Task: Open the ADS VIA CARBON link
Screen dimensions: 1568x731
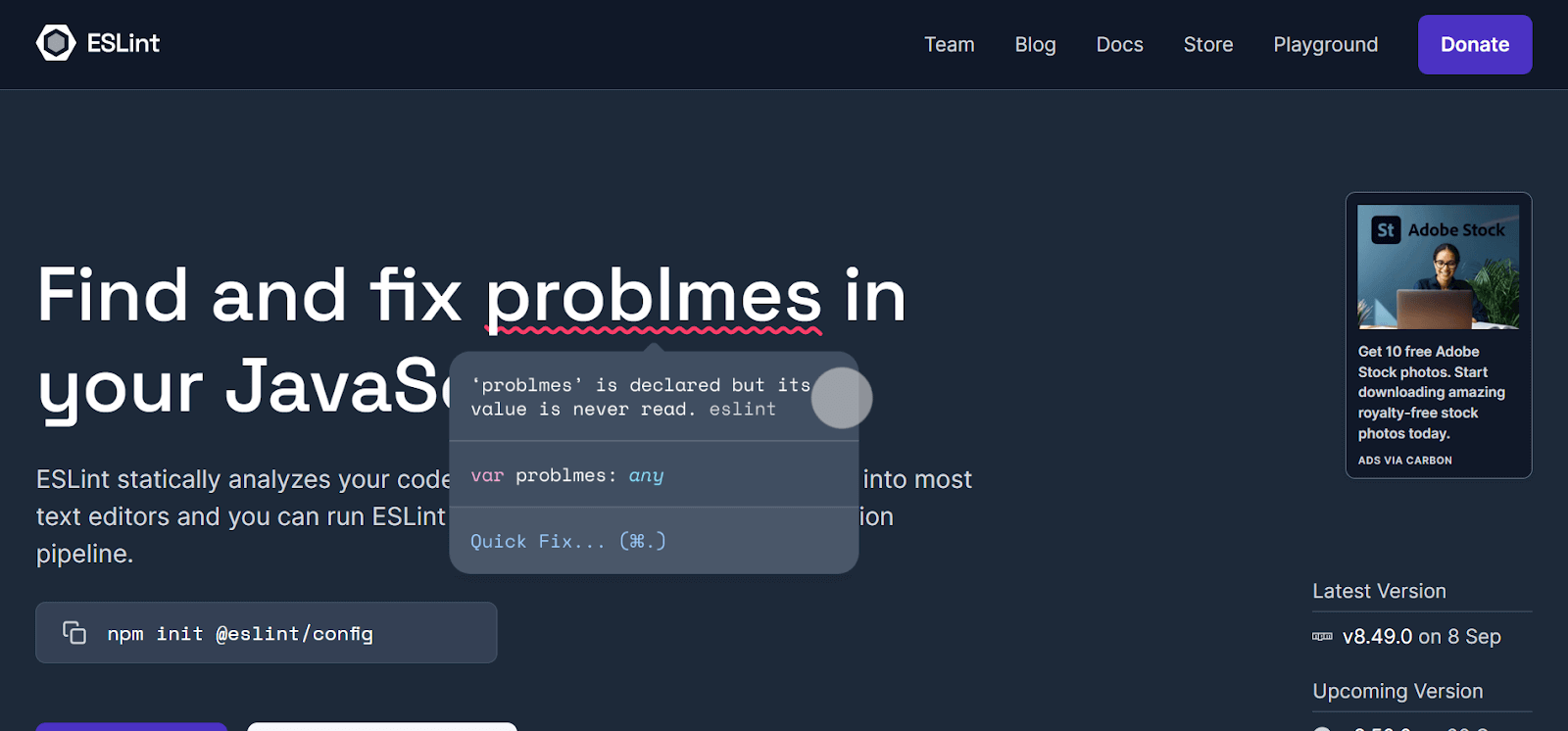Action: pos(1405,461)
